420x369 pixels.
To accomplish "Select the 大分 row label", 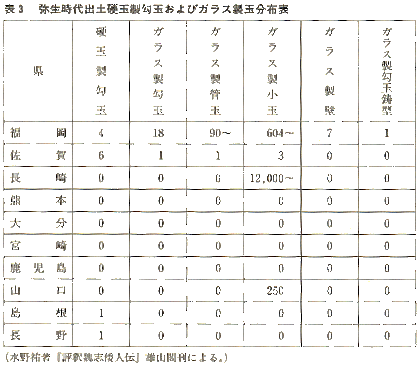I will 38,223.
